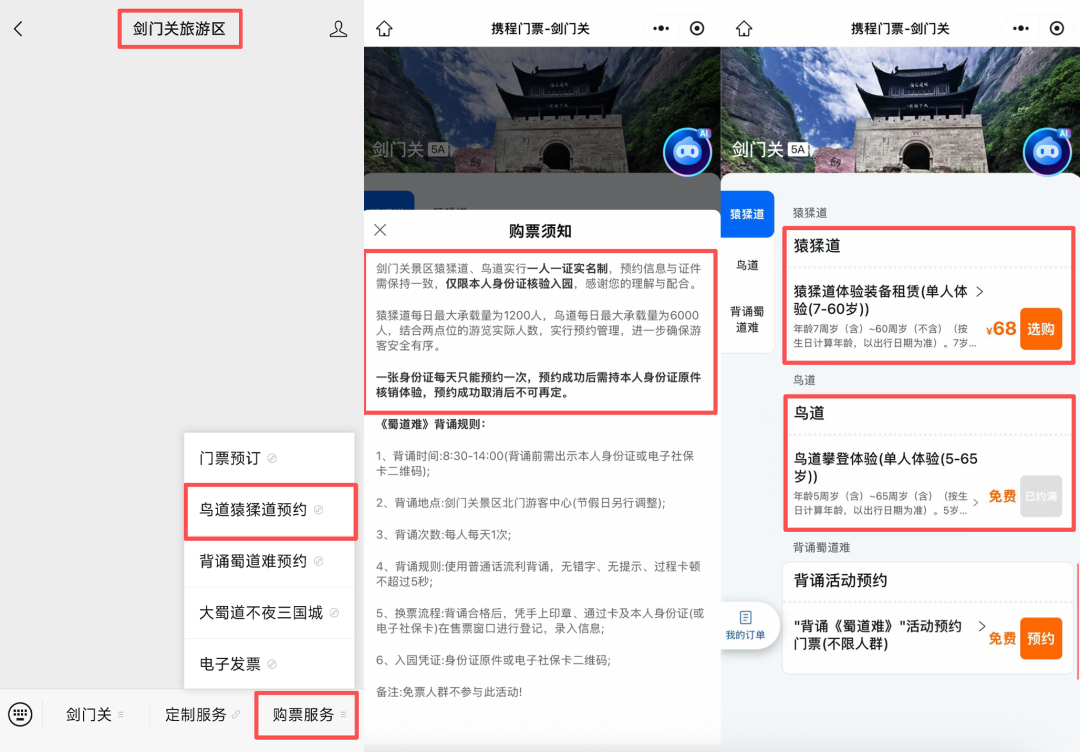Open AI assistant robot icon in right panel

(1047, 152)
